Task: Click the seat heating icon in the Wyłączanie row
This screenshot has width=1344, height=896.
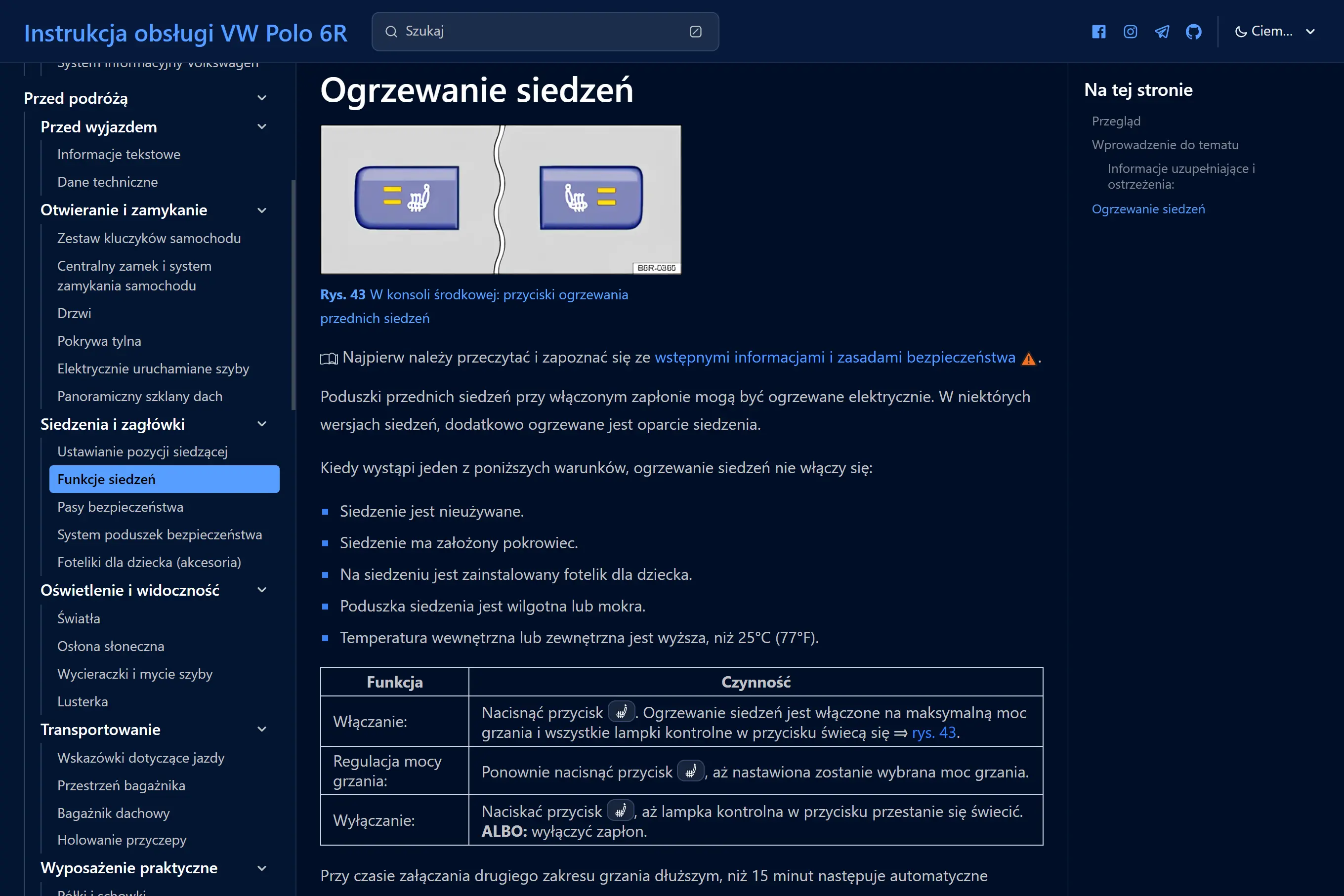Action: [621, 811]
